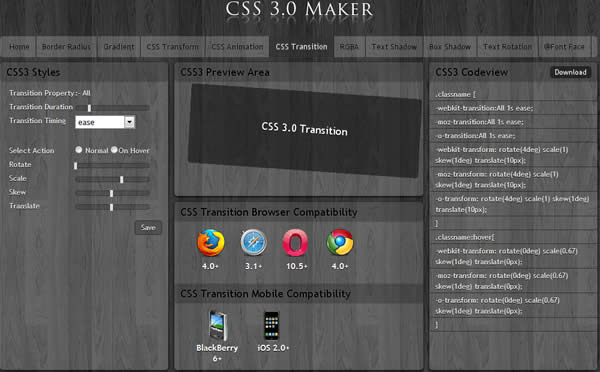
Task: Click the iOS 2.0+ iPhone icon
Action: coord(272,325)
